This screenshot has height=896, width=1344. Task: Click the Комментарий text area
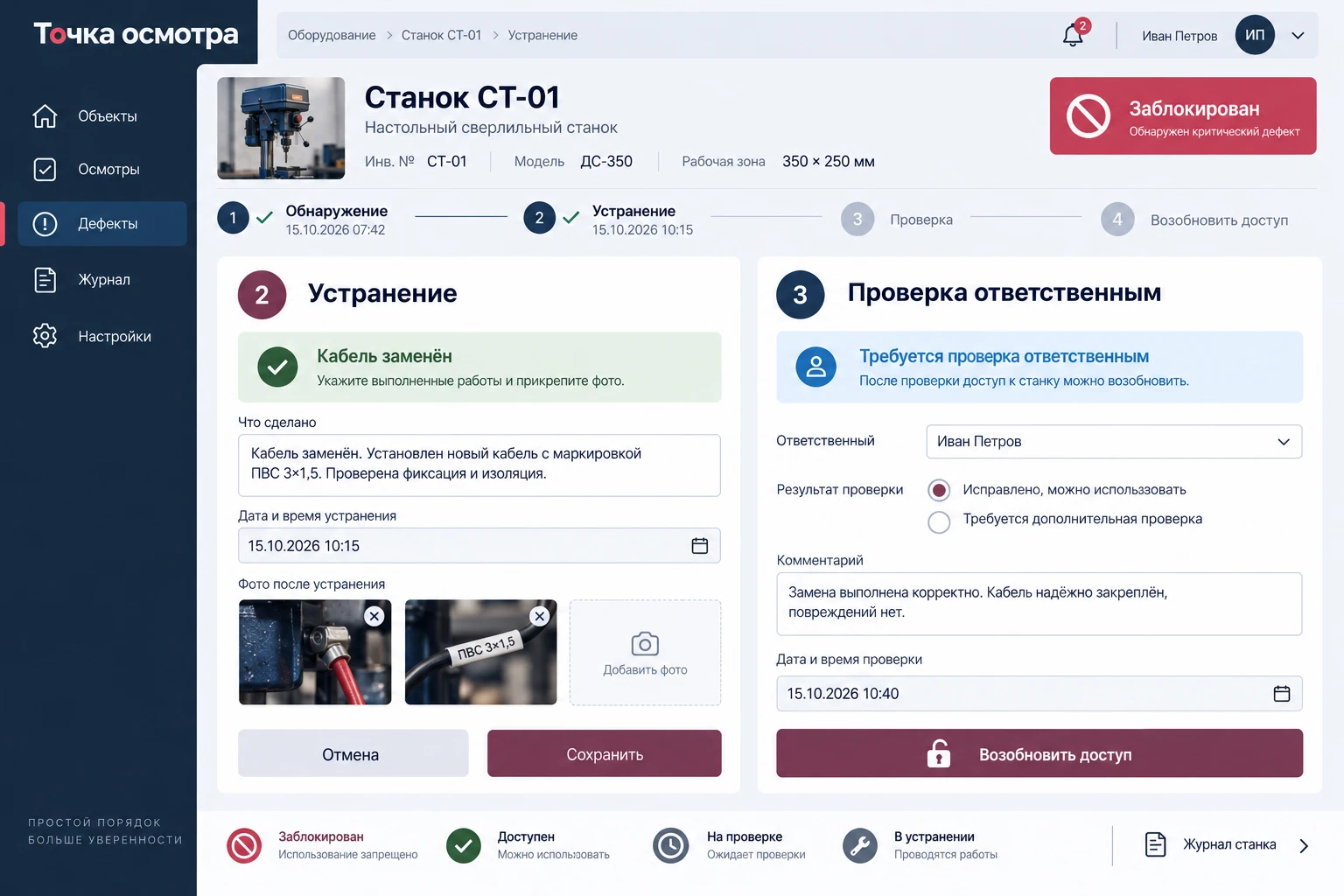click(1039, 604)
